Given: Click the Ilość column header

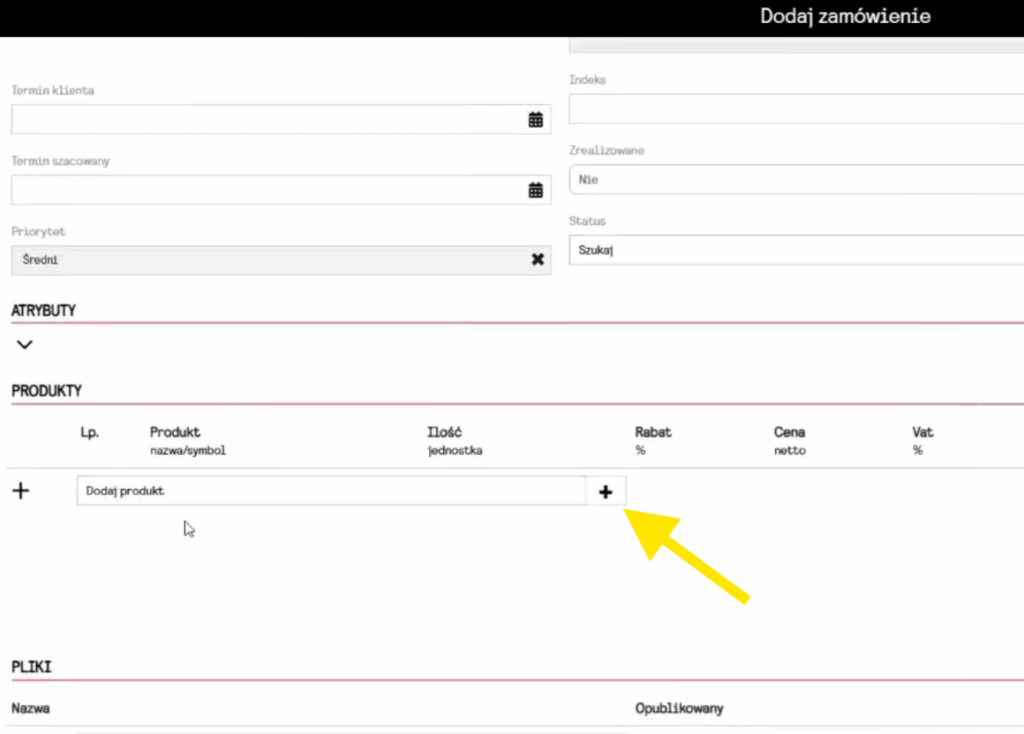Looking at the screenshot, I should (444, 433).
